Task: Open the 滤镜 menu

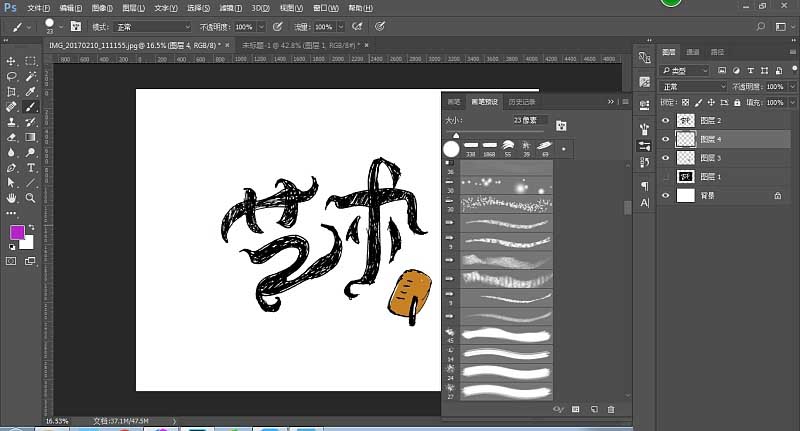Action: coord(231,8)
